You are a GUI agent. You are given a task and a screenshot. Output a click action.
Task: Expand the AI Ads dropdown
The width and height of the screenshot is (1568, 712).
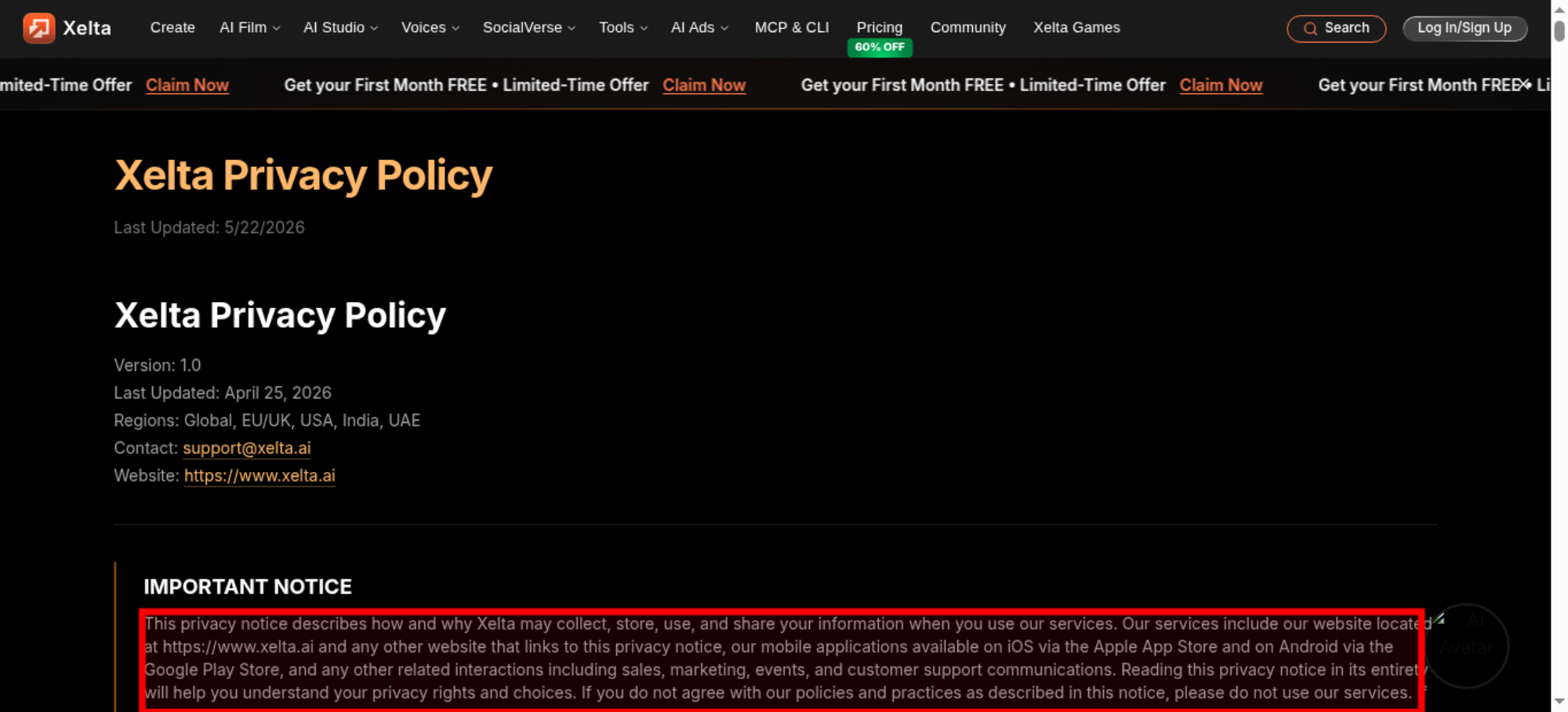tap(699, 28)
